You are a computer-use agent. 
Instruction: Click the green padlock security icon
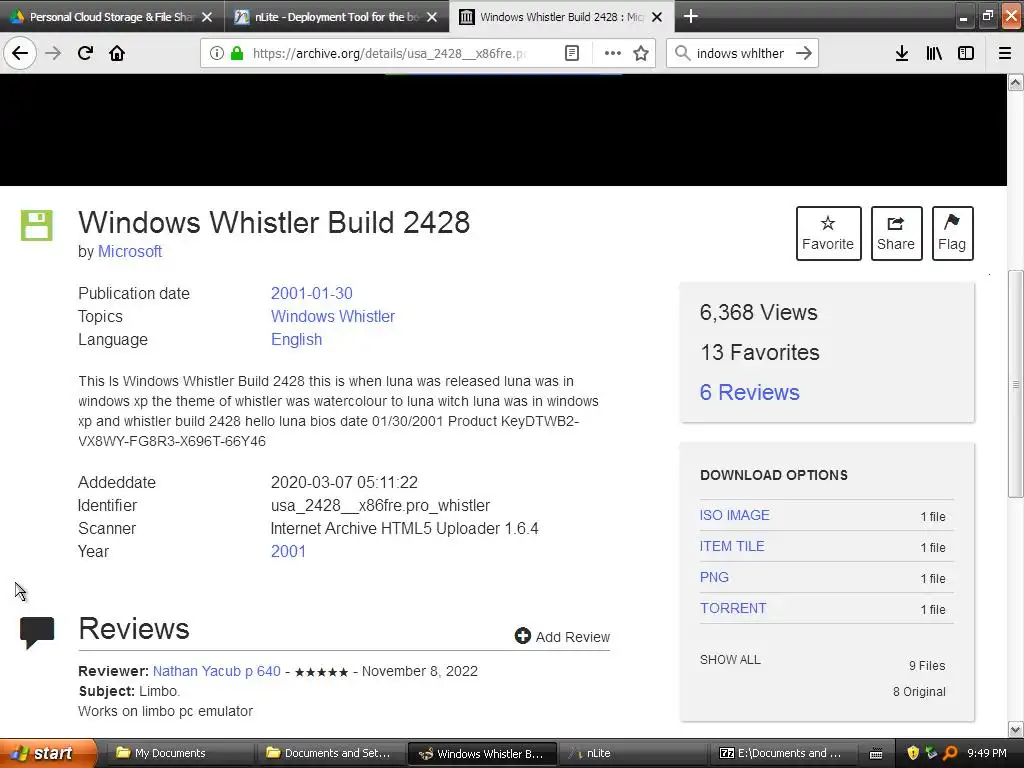click(x=237, y=53)
